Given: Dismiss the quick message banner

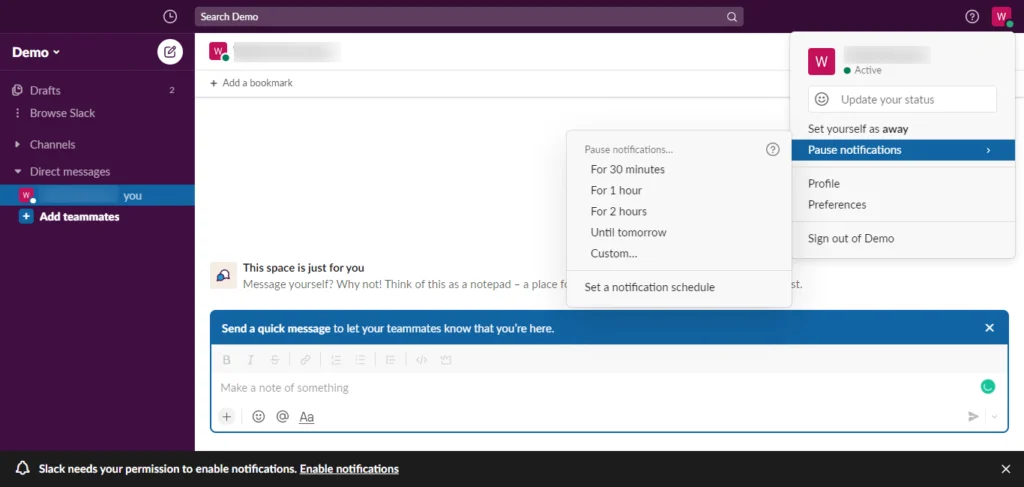Looking at the screenshot, I should (989, 328).
